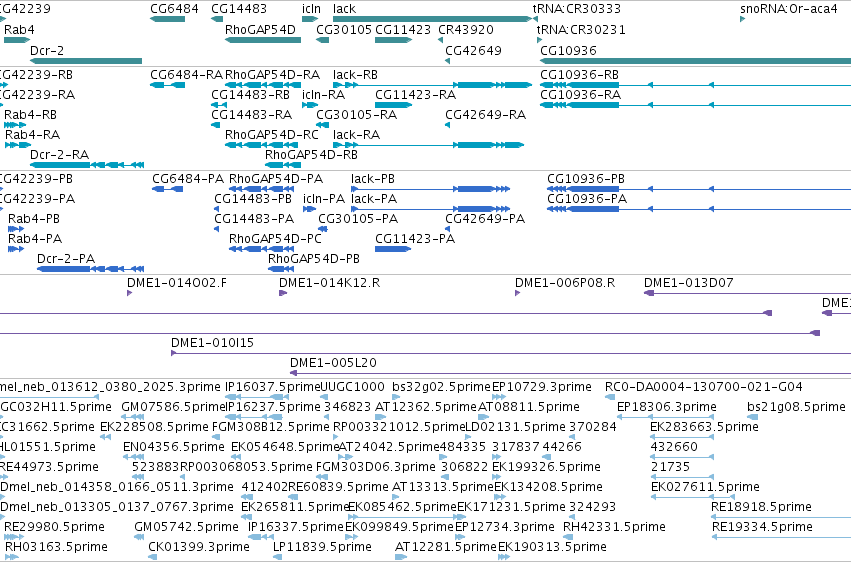Select transcript RhoGAP54D-RC

click(x=262, y=145)
